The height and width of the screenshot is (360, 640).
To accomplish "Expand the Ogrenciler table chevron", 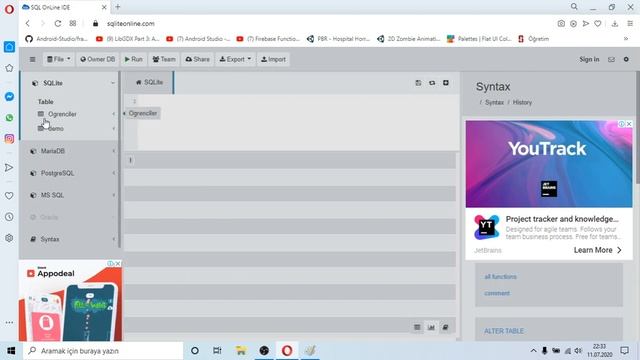I will (x=113, y=114).
